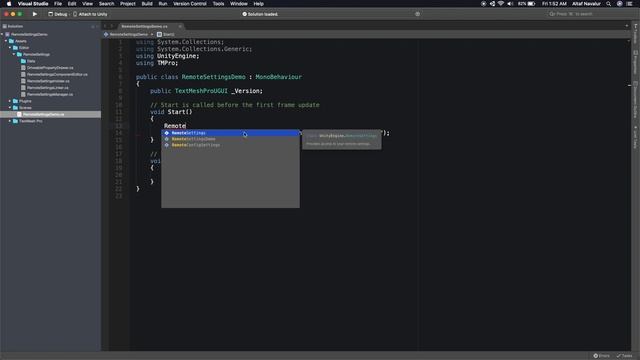This screenshot has width=640, height=360.
Task: Open the Toolbox side pad
Action: coord(636,34)
